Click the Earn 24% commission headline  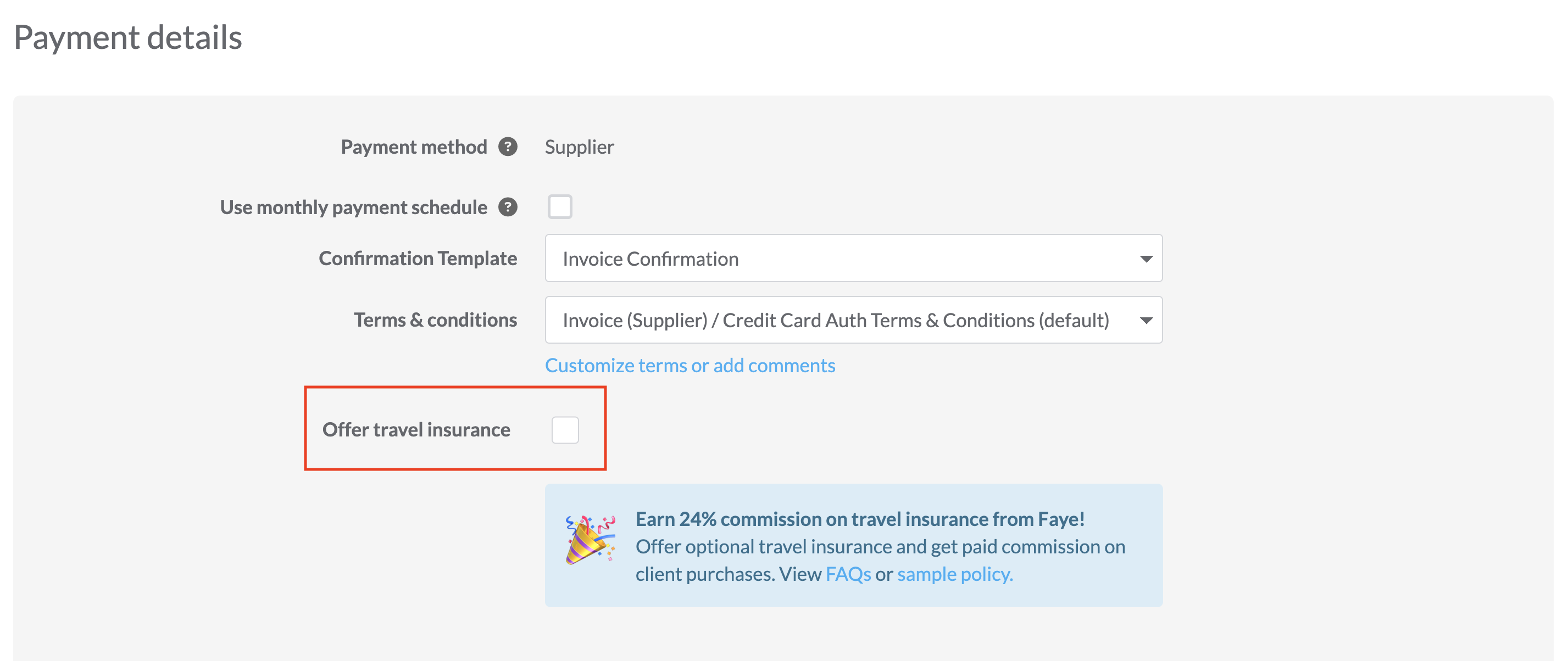click(859, 519)
